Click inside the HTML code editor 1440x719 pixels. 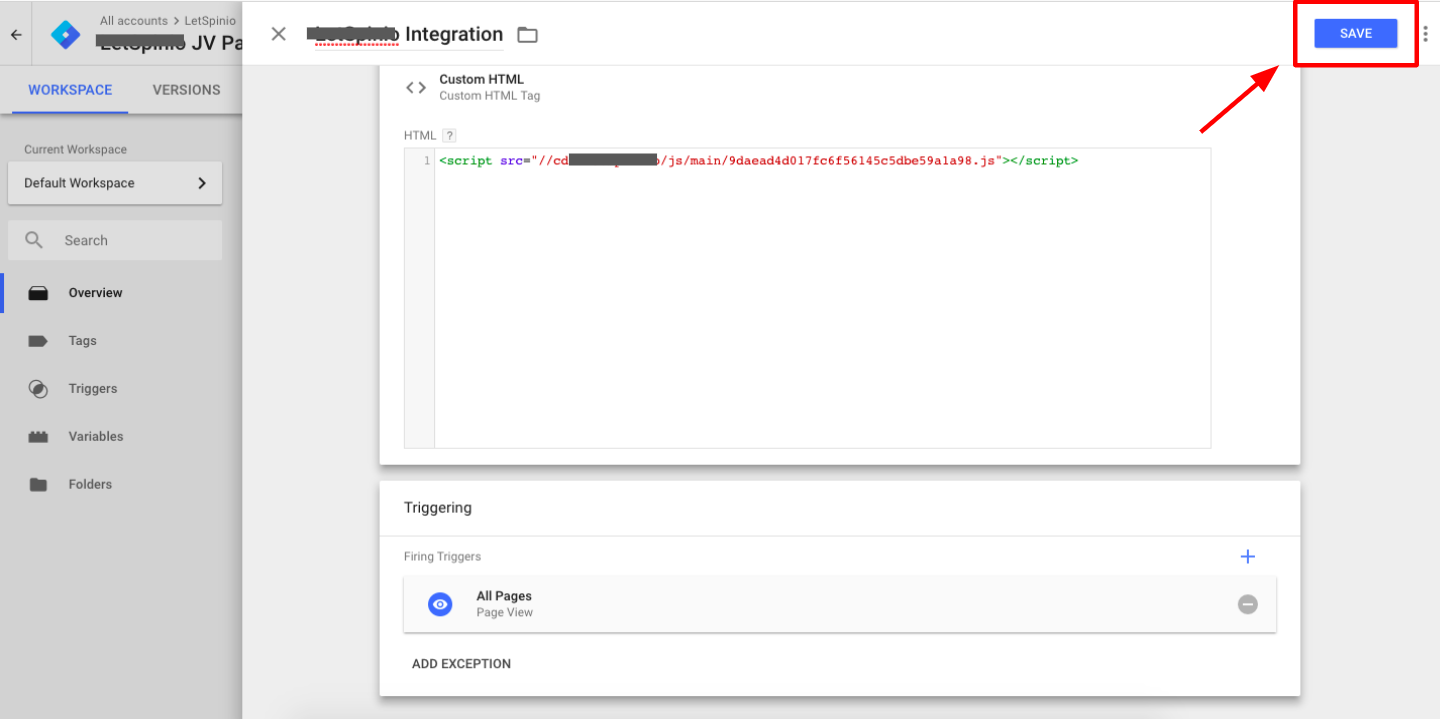pyautogui.click(x=822, y=298)
